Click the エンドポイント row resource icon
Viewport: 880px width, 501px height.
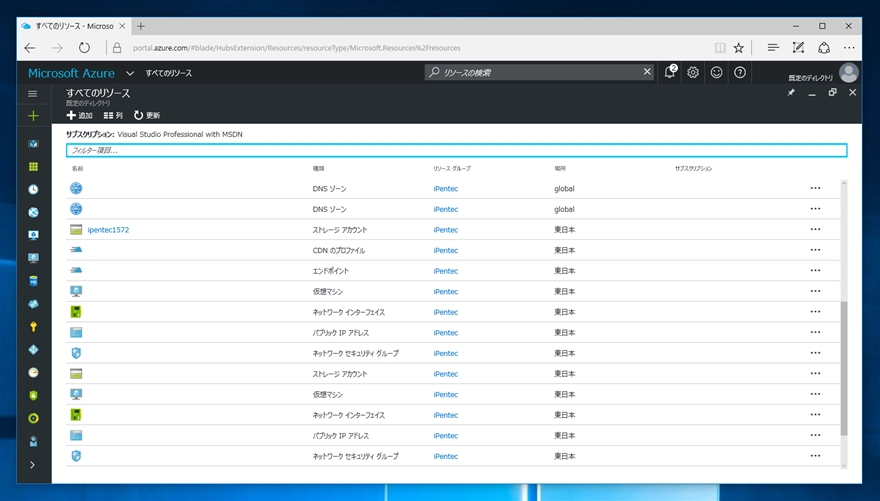76,270
